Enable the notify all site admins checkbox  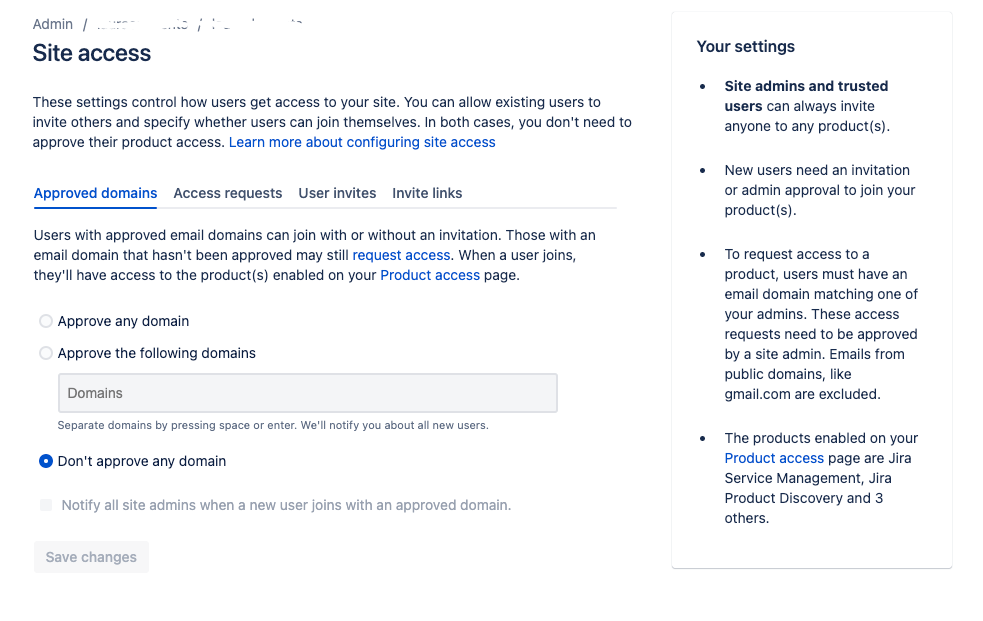(x=45, y=505)
